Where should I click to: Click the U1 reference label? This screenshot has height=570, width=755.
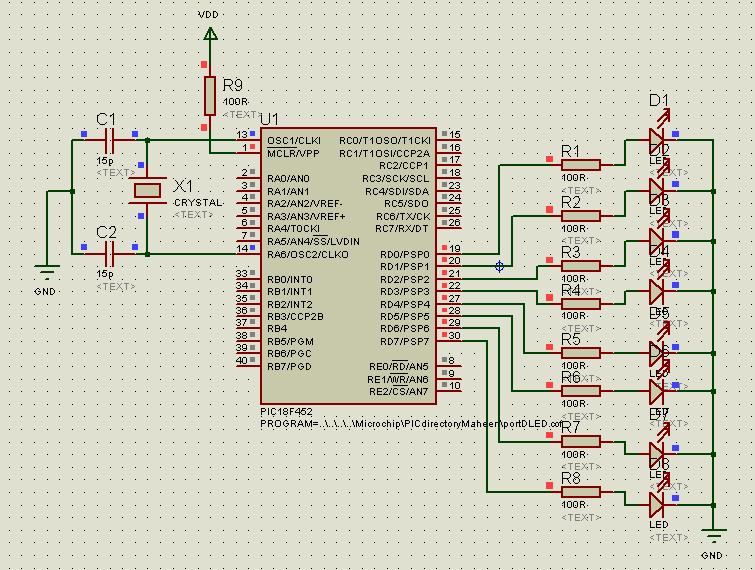269,119
